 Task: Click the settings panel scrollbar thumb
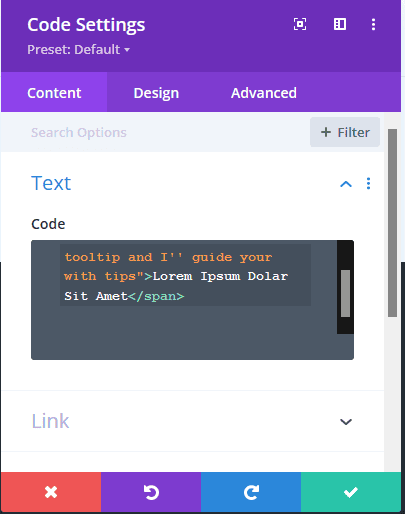(393, 223)
